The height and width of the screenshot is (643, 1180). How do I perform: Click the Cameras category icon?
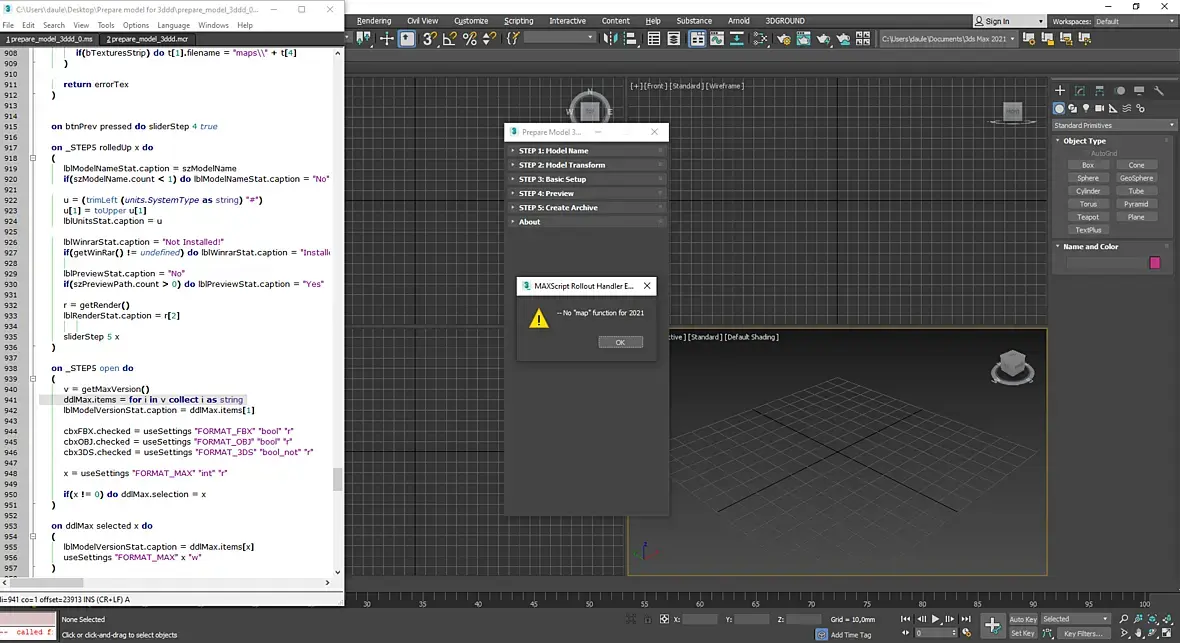pyautogui.click(x=1100, y=108)
